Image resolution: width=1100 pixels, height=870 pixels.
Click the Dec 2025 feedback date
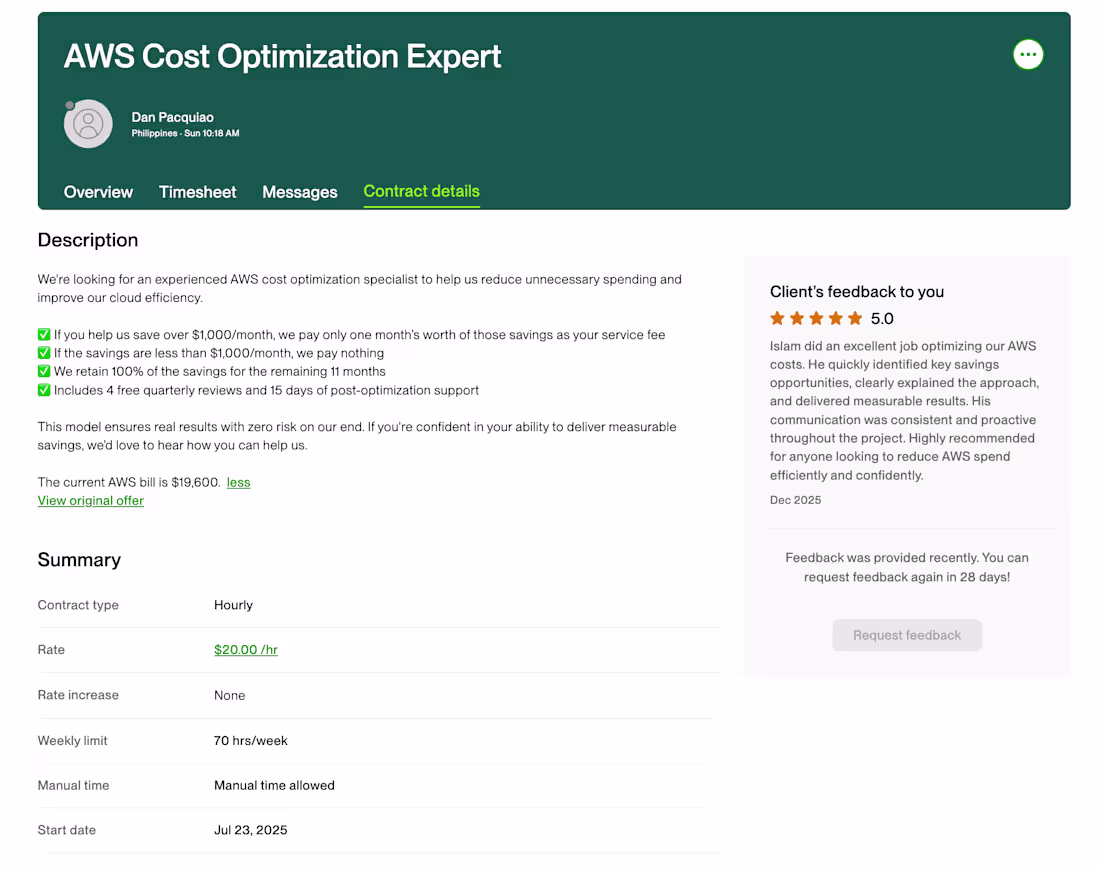click(x=795, y=499)
